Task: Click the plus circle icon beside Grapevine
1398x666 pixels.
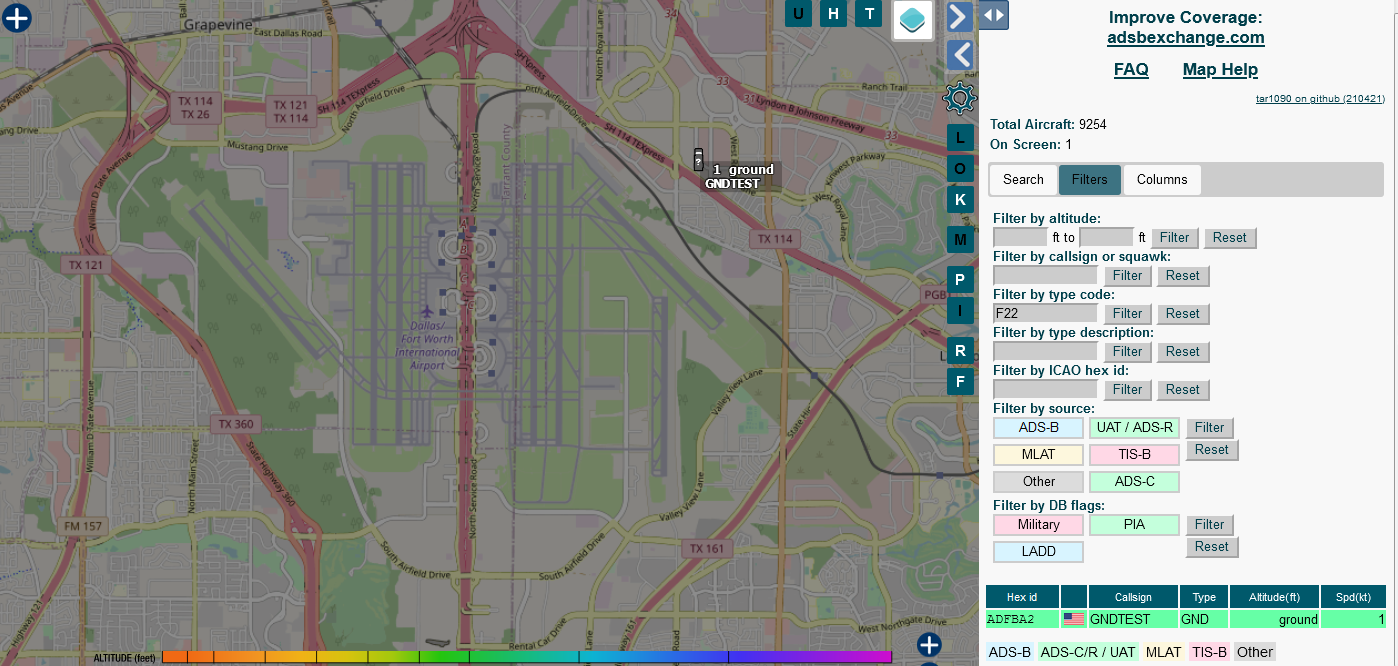Action: pos(17,18)
